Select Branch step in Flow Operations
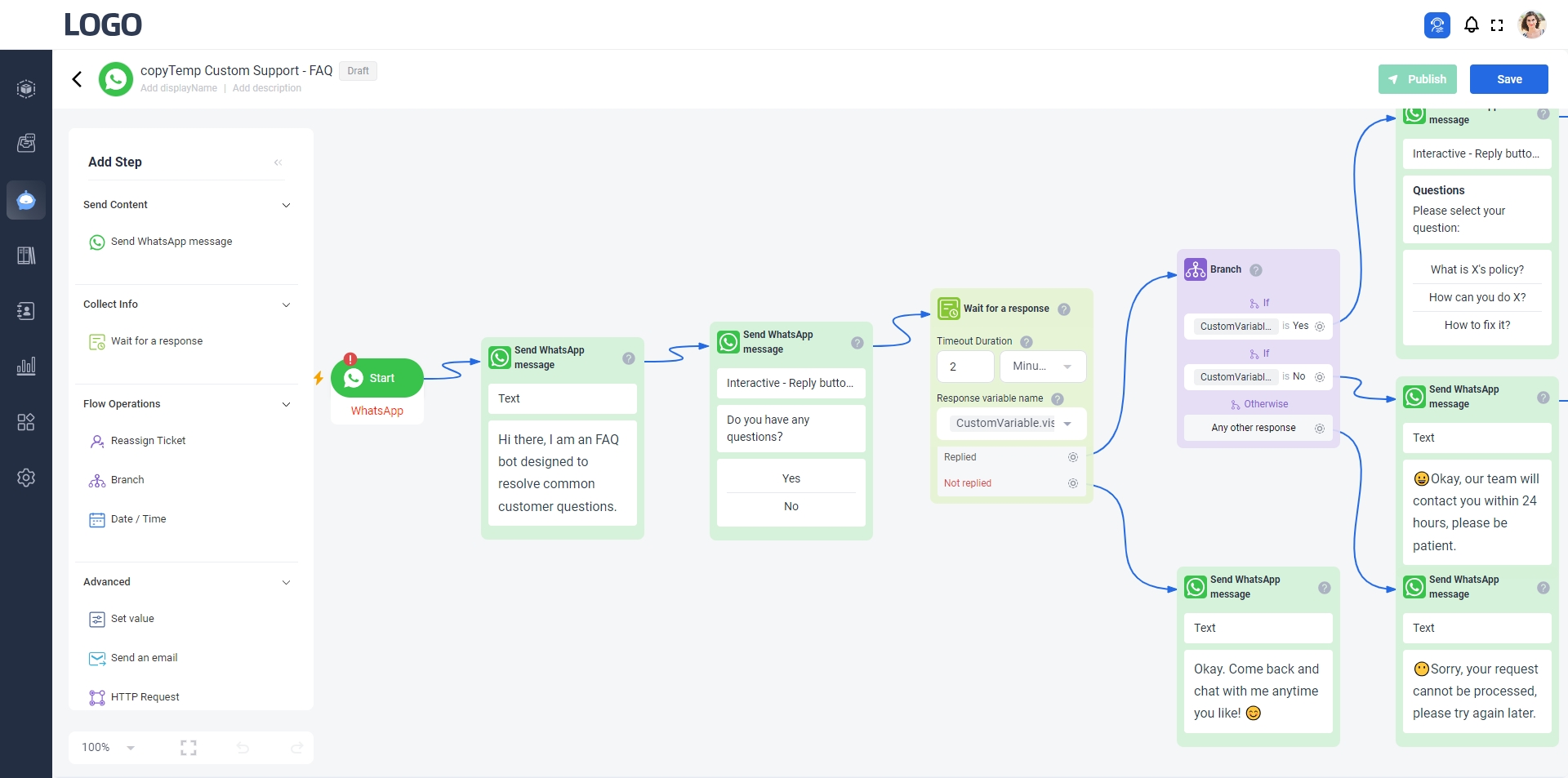This screenshot has width=1568, height=778. 127,480
